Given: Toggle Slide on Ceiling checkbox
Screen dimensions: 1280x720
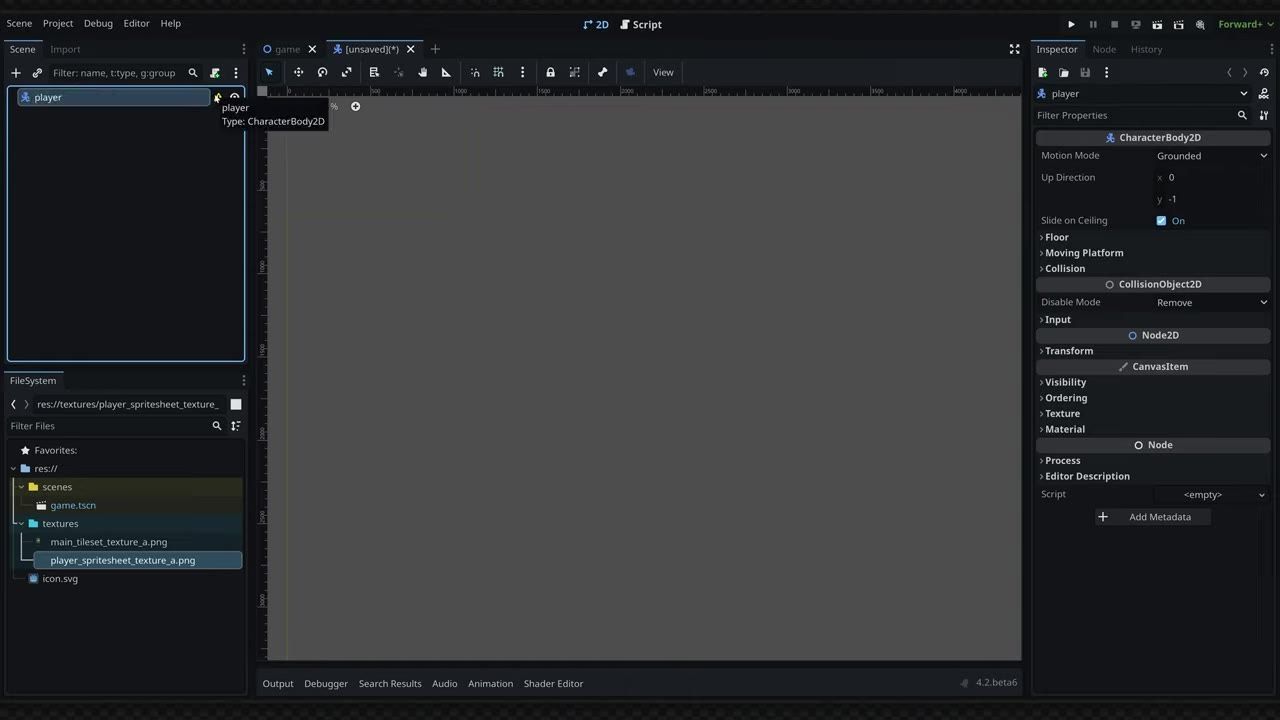Looking at the screenshot, I should click(x=1161, y=221).
